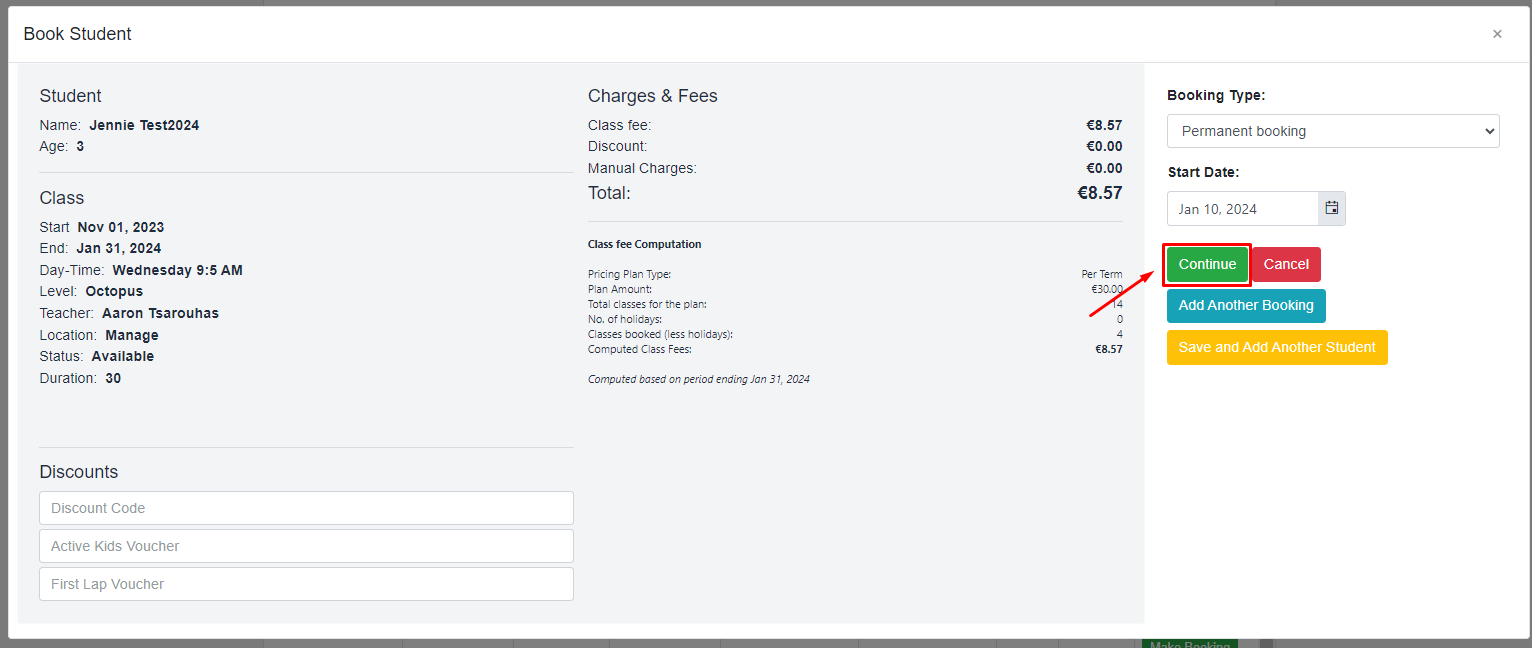Click the Day-Time value Wednesday 9:5 AM
The image size is (1532, 648).
tap(177, 270)
